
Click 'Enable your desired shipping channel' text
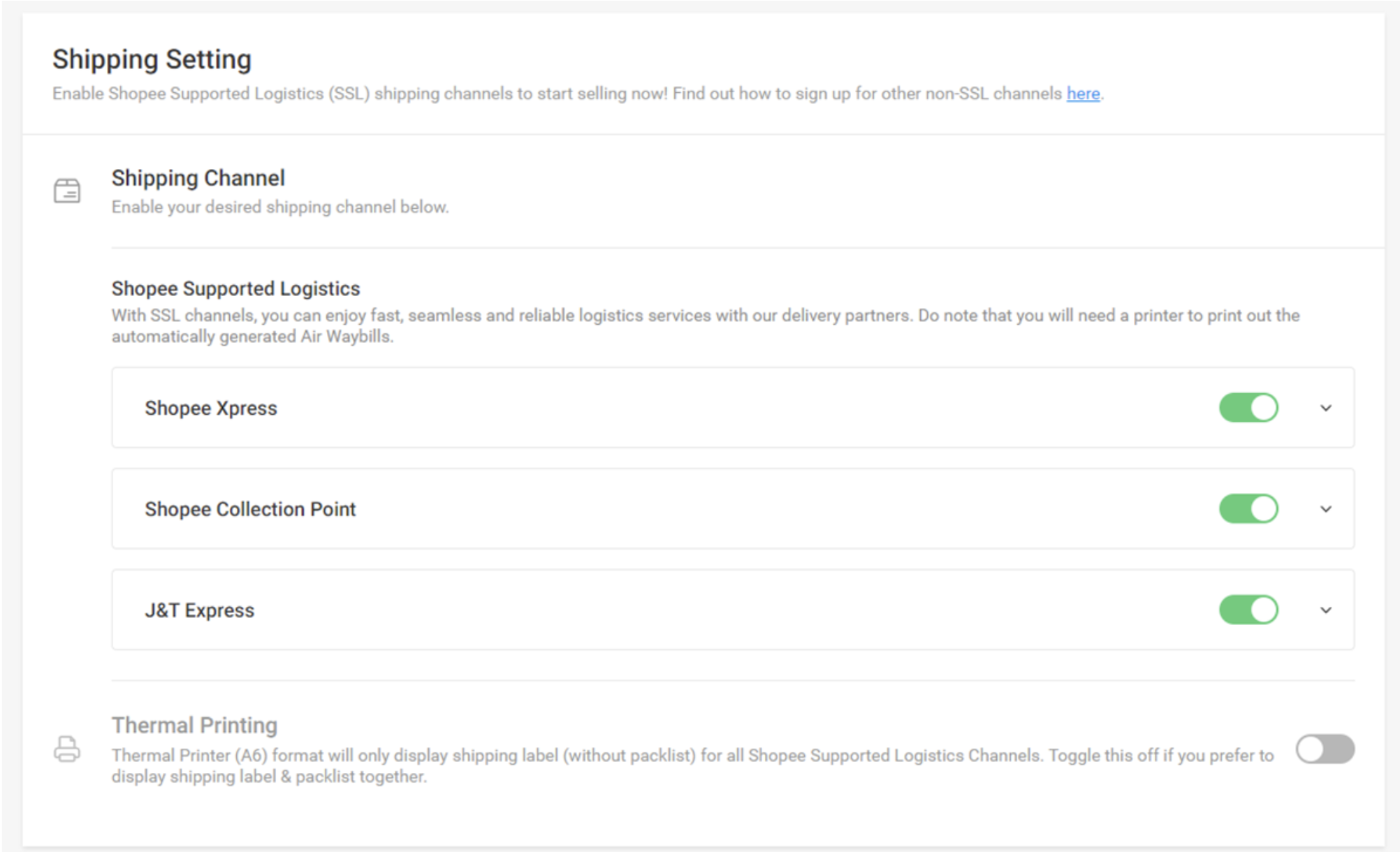click(x=280, y=207)
